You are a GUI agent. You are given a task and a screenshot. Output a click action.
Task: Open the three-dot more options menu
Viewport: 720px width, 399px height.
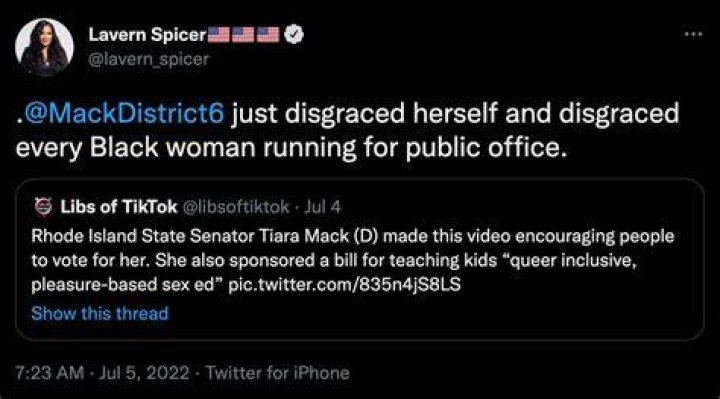pos(693,34)
